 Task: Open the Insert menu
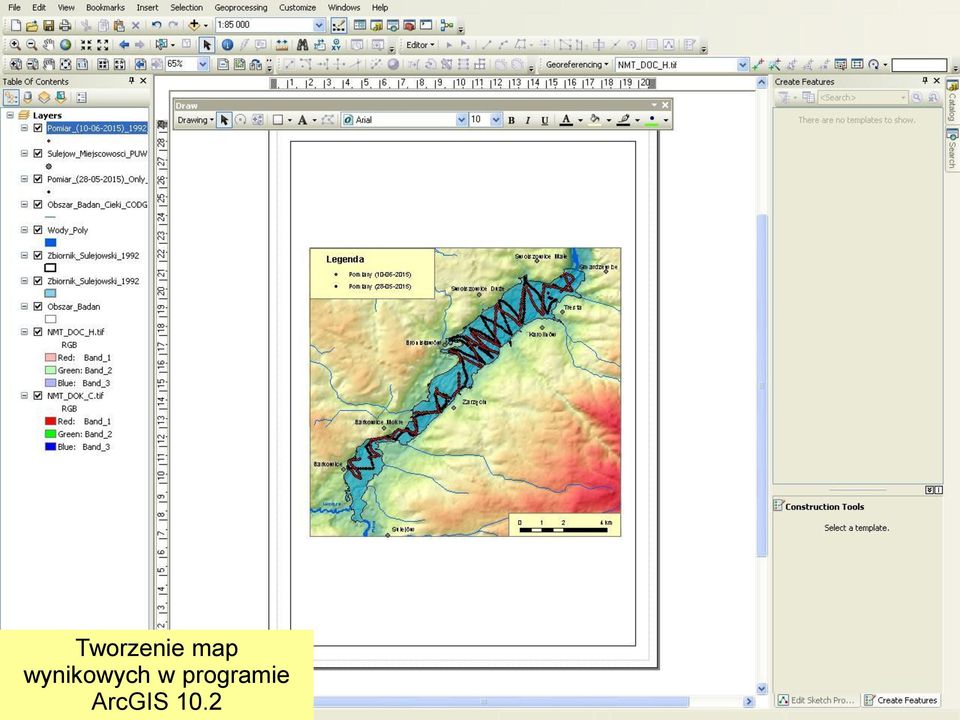pyautogui.click(x=147, y=7)
